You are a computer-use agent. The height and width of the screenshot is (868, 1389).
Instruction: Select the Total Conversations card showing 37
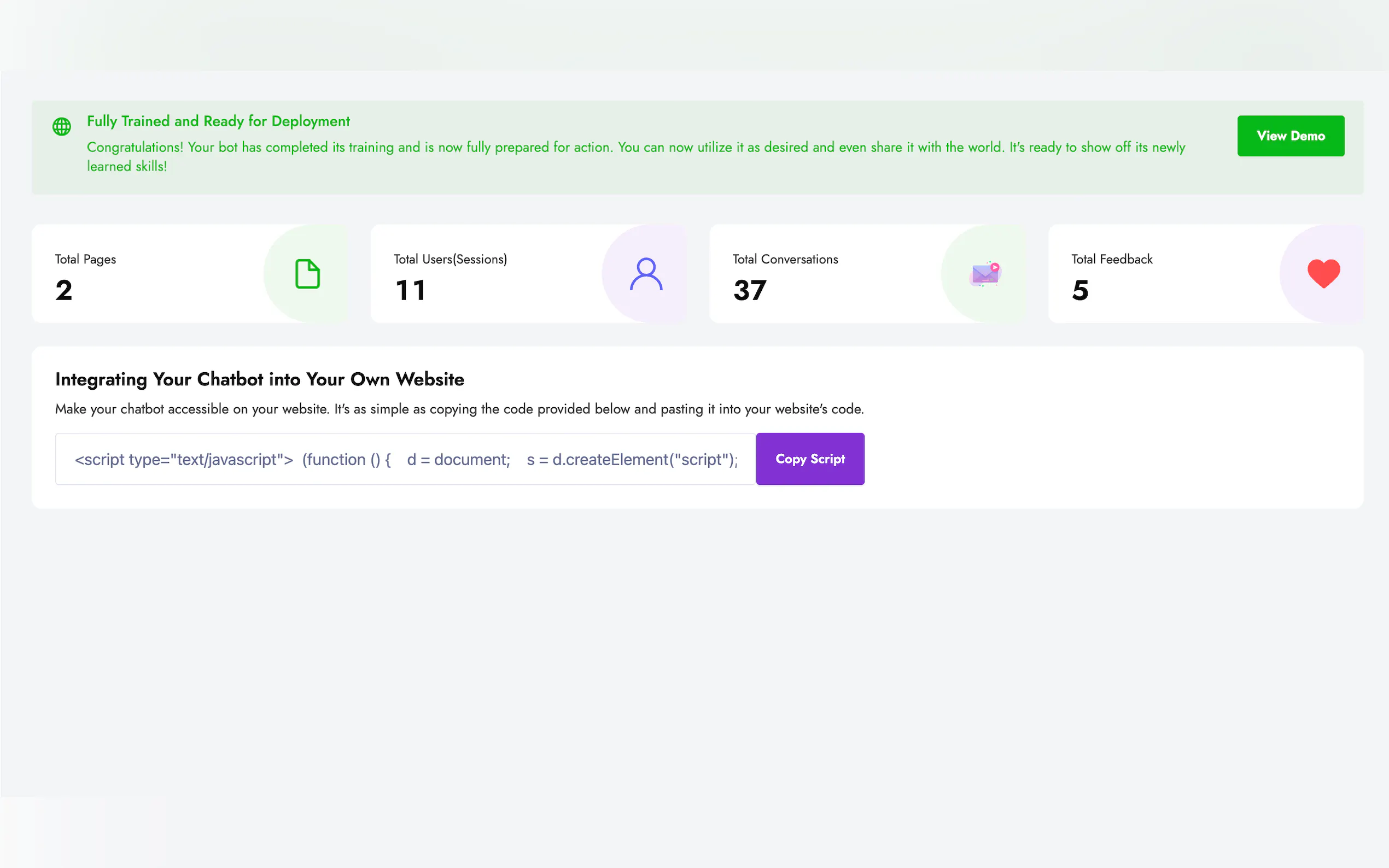(867, 274)
